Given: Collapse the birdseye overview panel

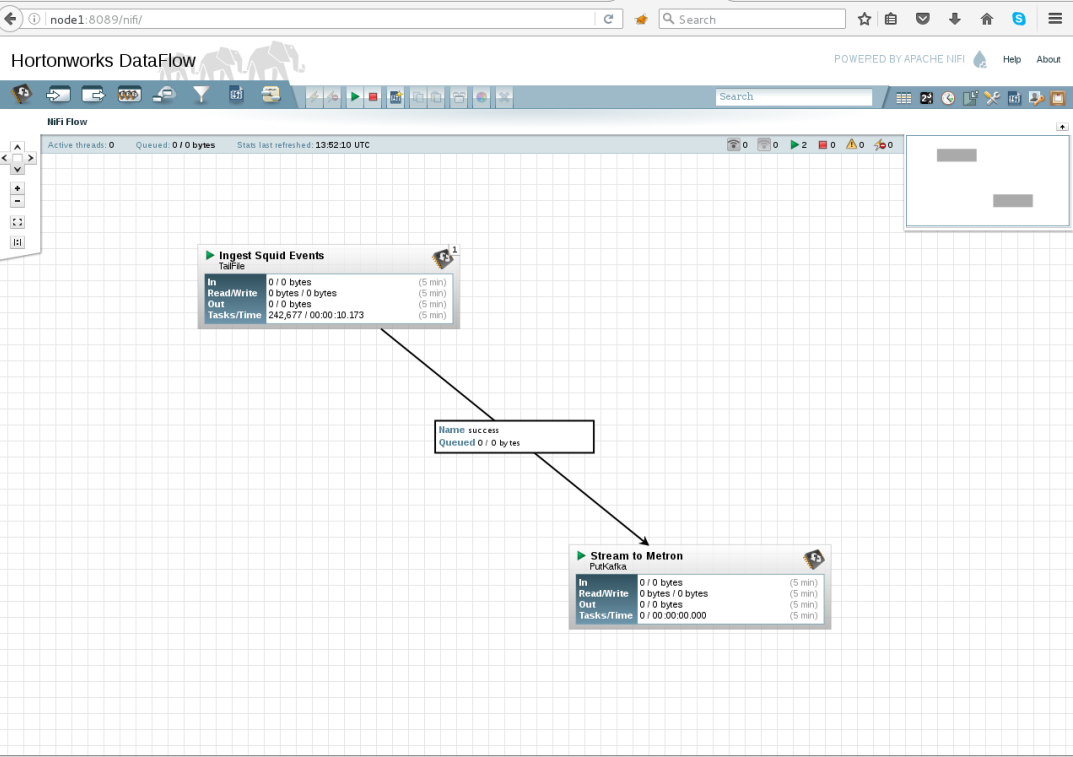Looking at the screenshot, I should coord(1062,127).
